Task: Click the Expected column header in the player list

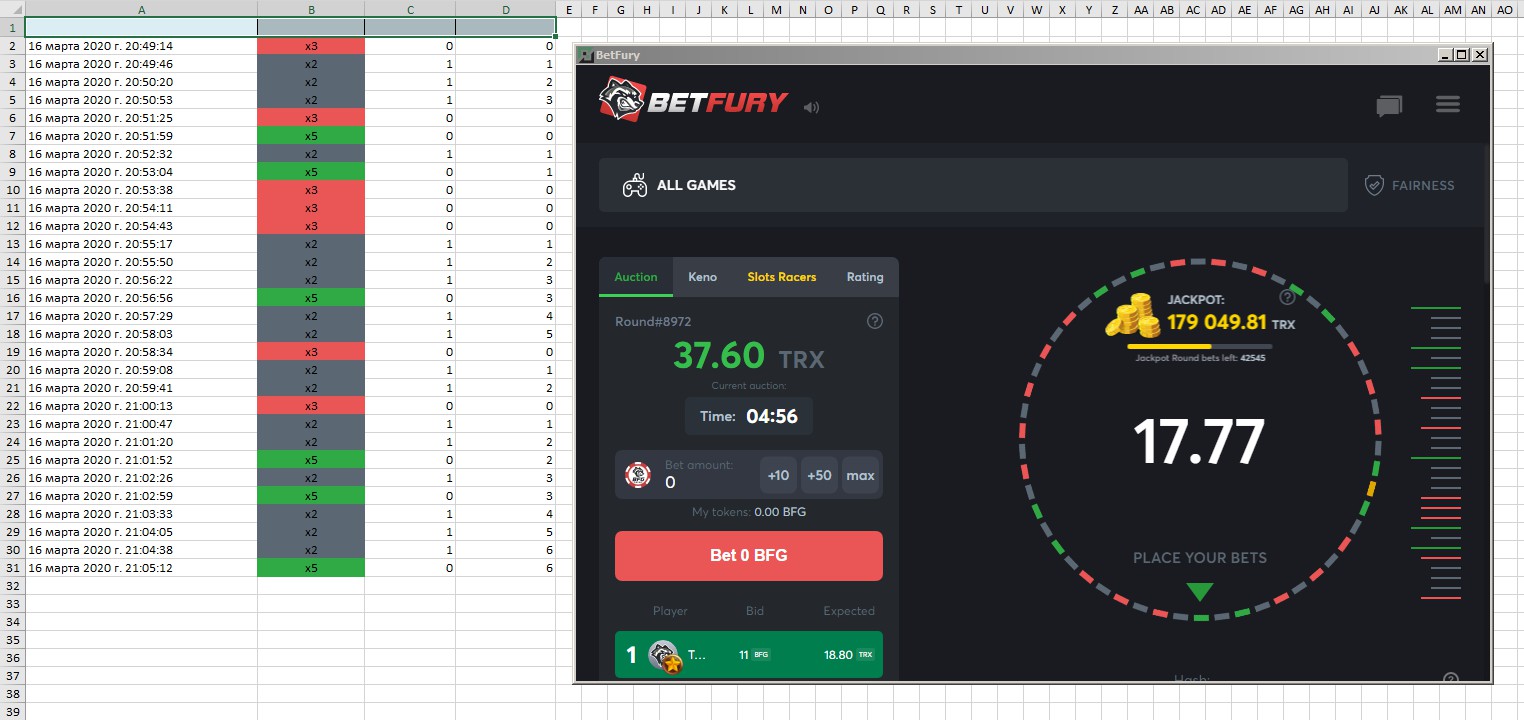Action: (849, 611)
